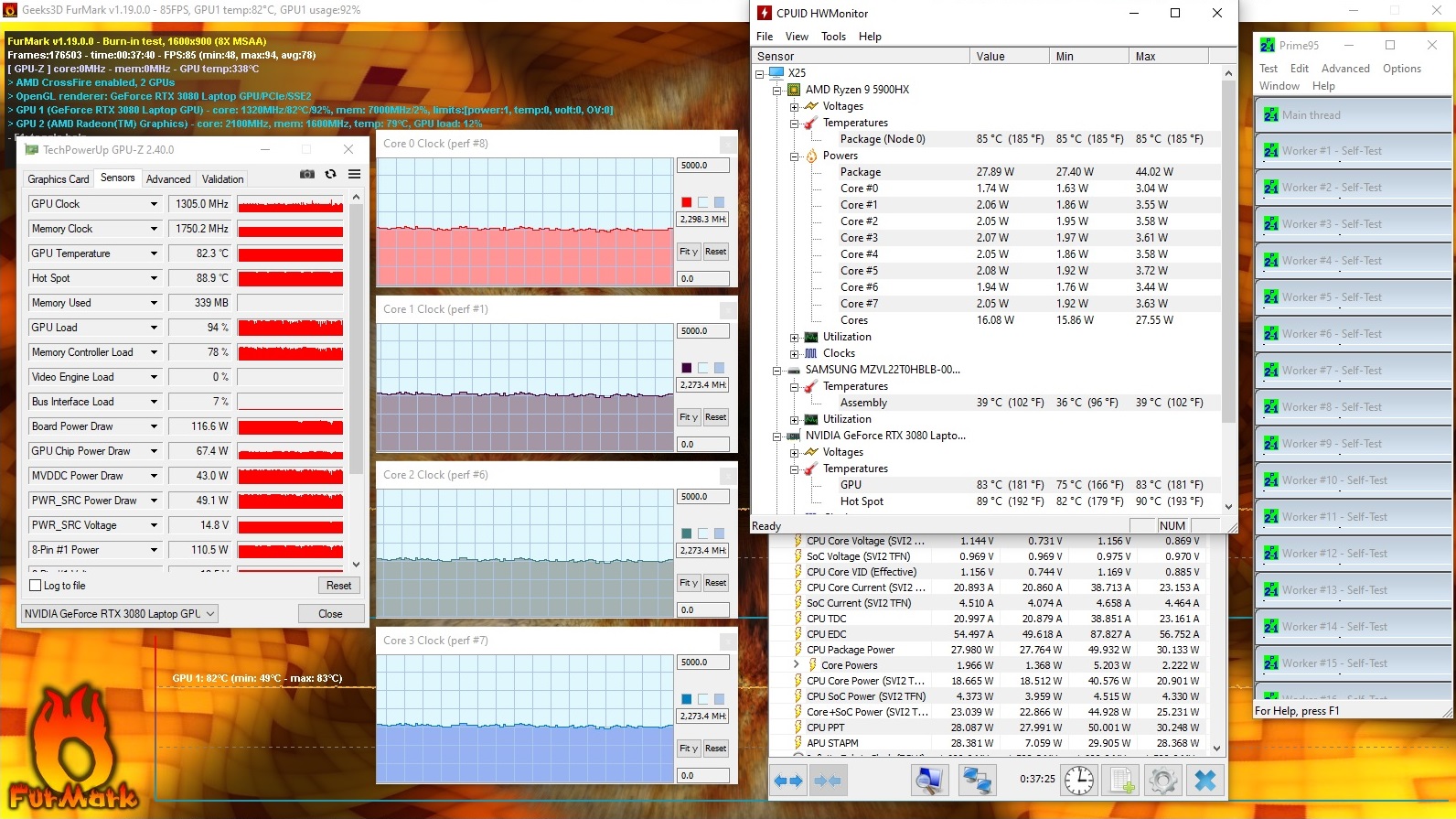Click Reset in Core 0 Clock graph
1456x819 pixels.
(x=715, y=252)
